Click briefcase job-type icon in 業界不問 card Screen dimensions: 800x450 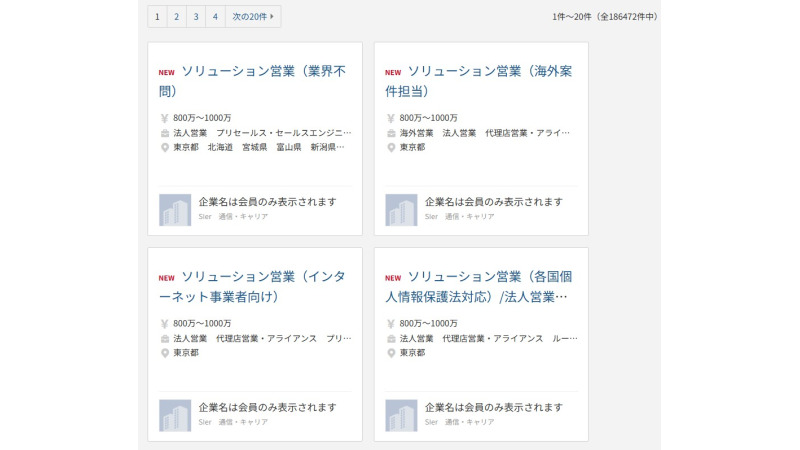[x=165, y=133]
